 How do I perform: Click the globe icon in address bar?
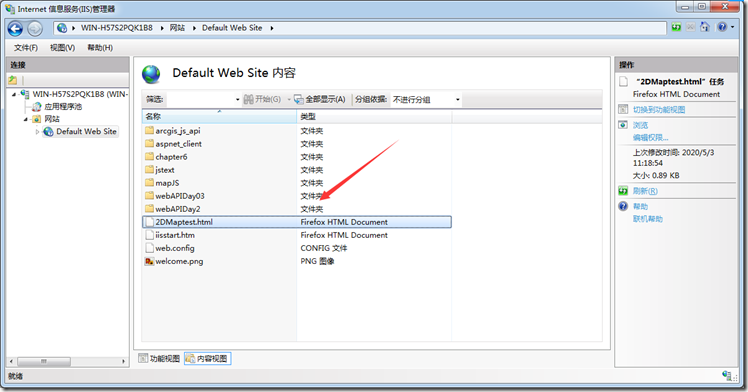[x=62, y=28]
